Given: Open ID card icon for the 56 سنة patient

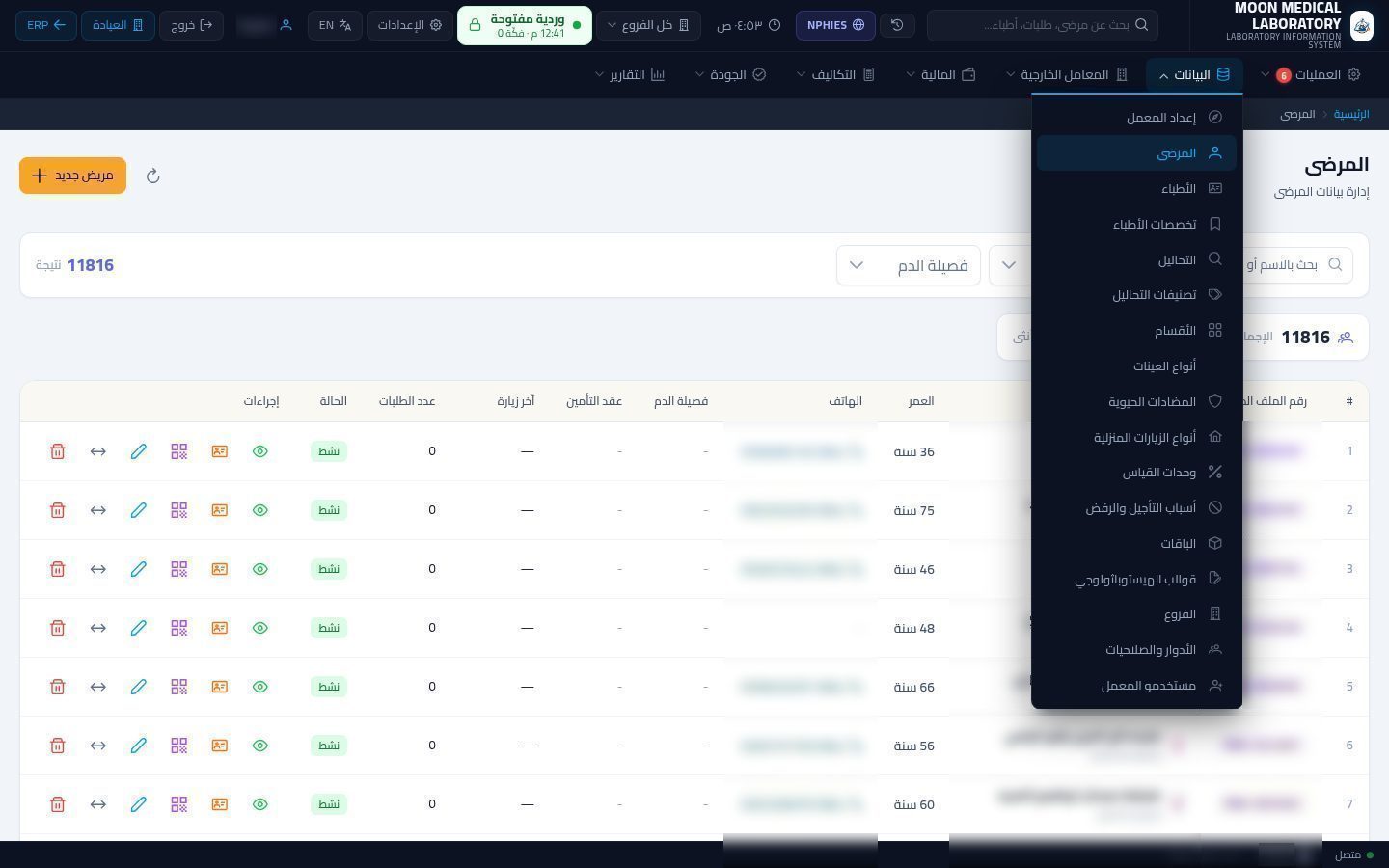Looking at the screenshot, I should (220, 746).
